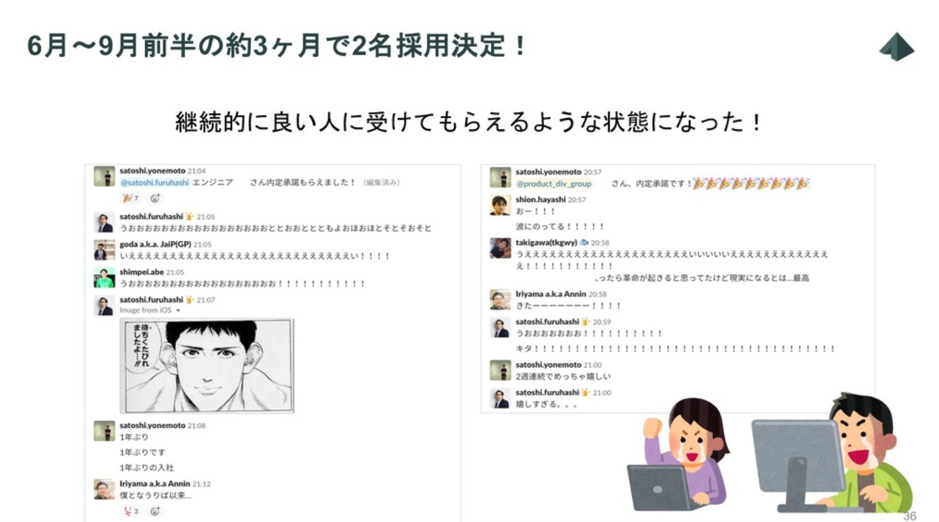Open the @satoshi.furuhashi mention

click(x=155, y=183)
